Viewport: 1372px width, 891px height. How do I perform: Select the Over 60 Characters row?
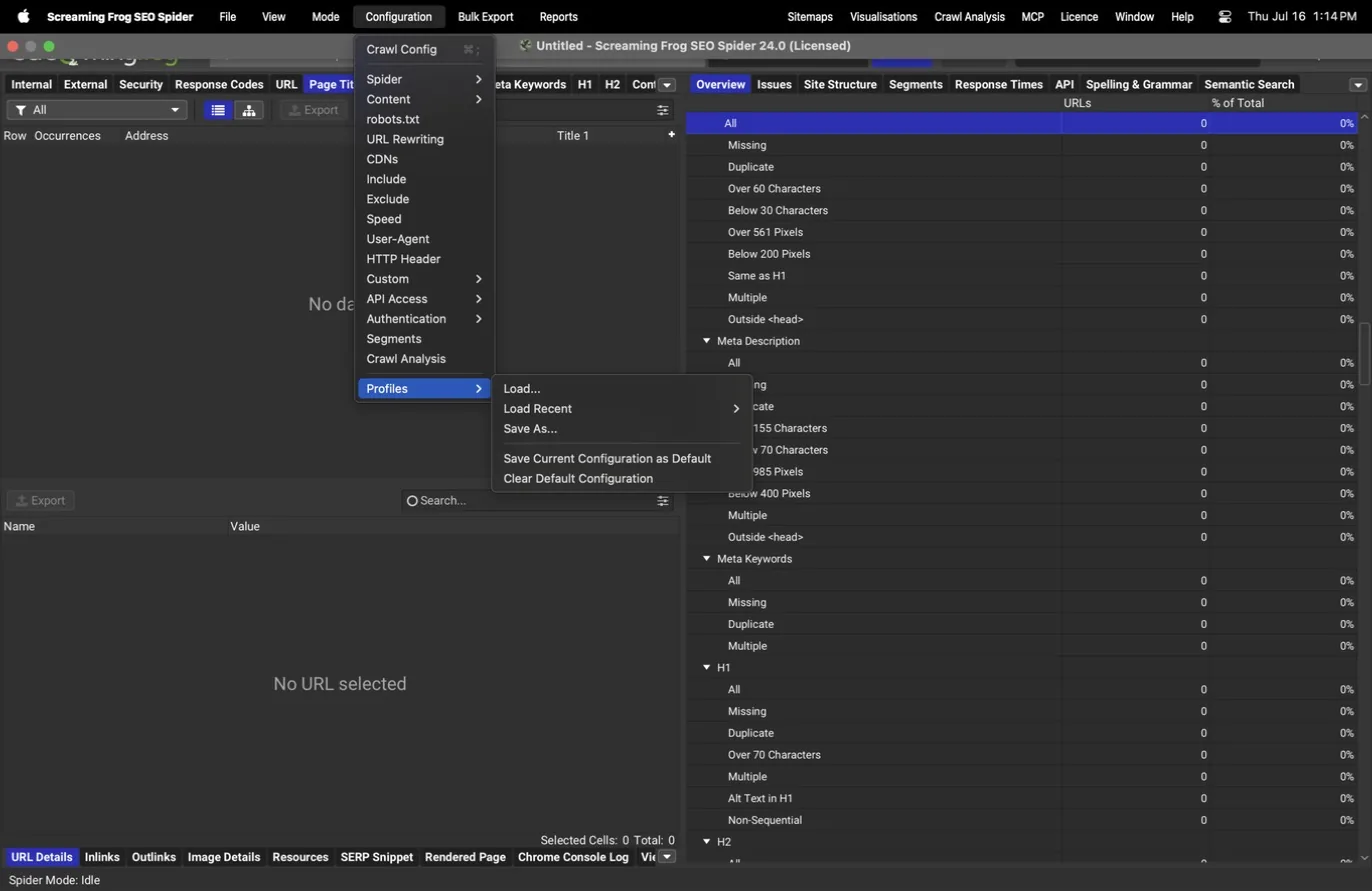point(1021,189)
